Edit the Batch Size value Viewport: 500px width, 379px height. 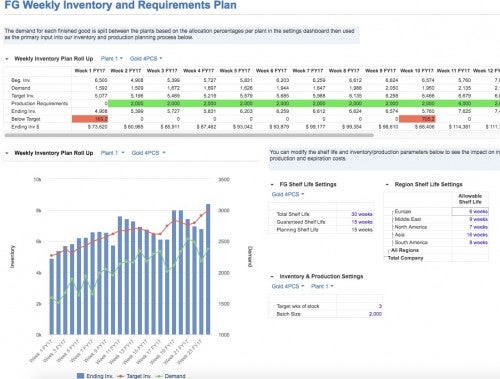click(x=375, y=314)
